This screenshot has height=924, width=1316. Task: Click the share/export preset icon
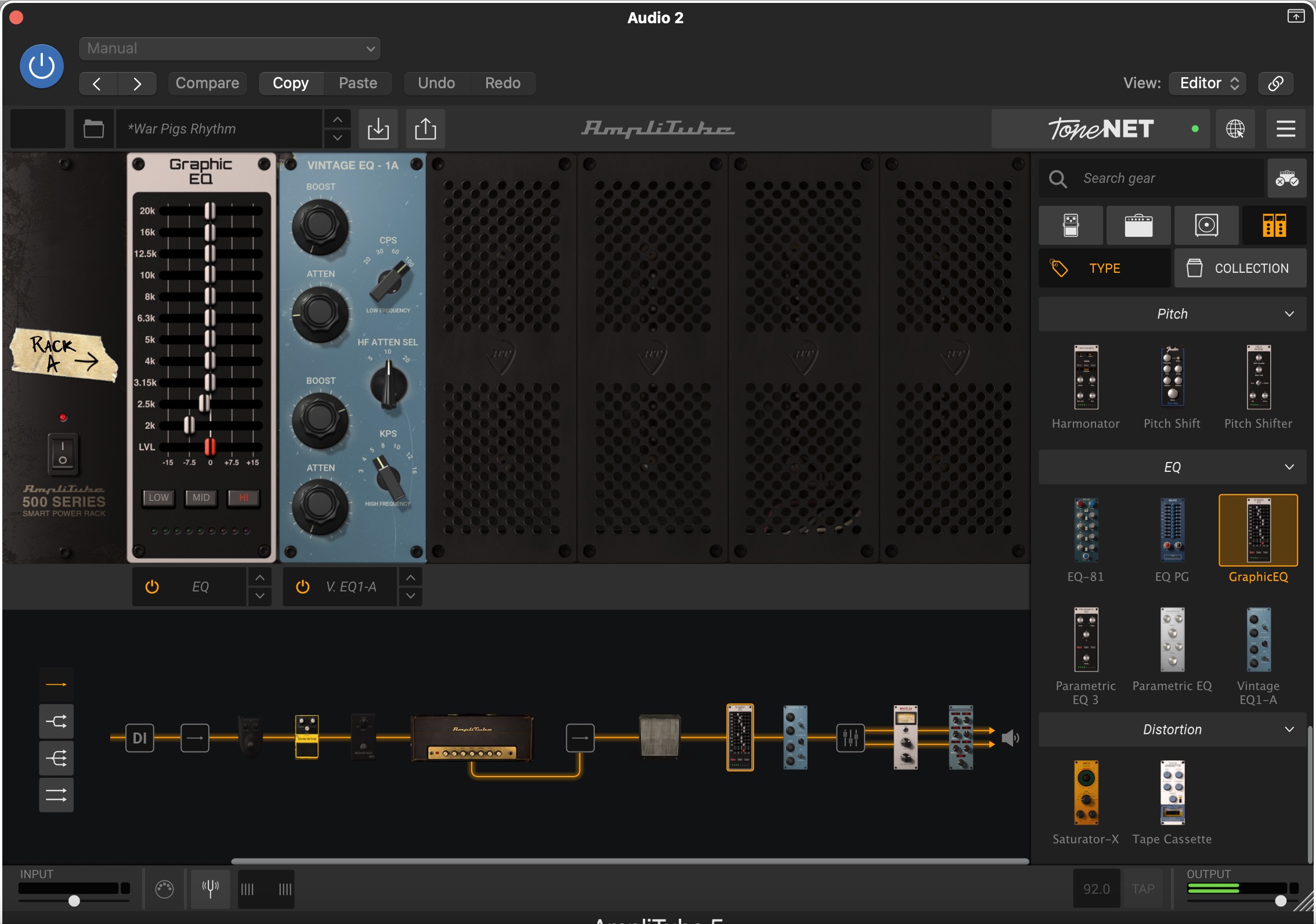(425, 129)
